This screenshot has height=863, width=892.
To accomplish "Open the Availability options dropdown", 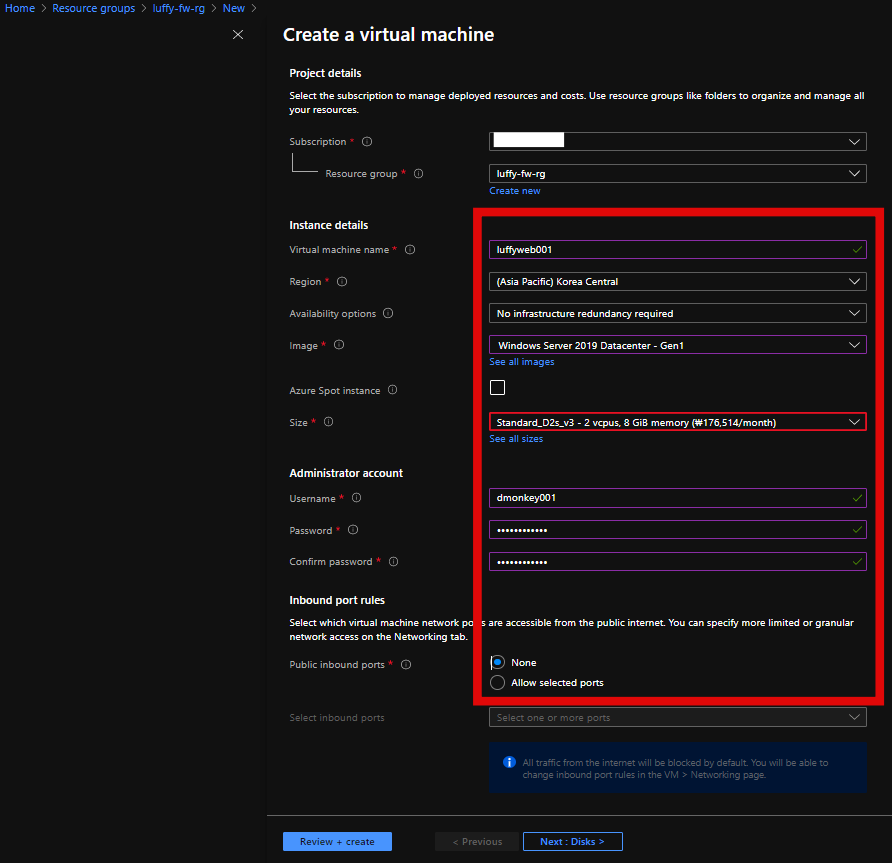I will pos(678,313).
